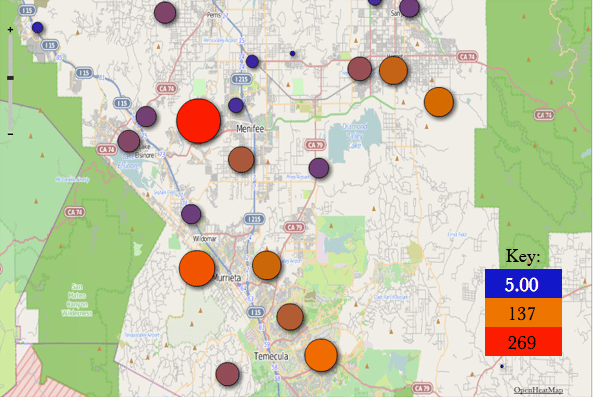Click the zoom slider handle
593x397 pixels.
[x=10, y=78]
